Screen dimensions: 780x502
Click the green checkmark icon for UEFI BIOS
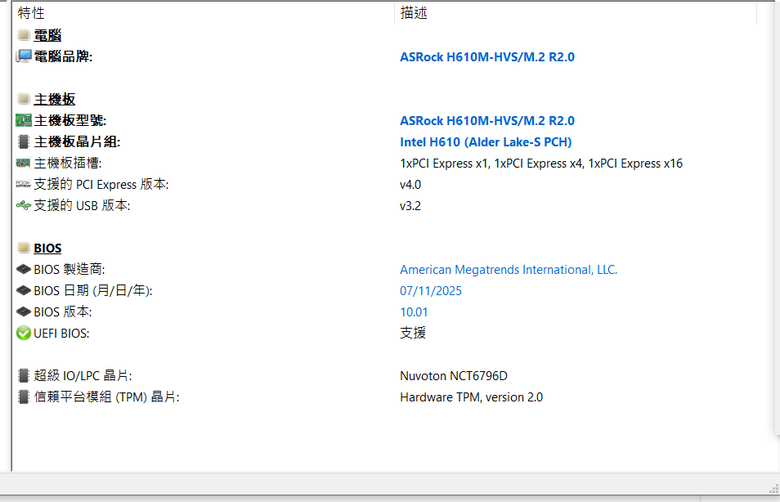23,333
